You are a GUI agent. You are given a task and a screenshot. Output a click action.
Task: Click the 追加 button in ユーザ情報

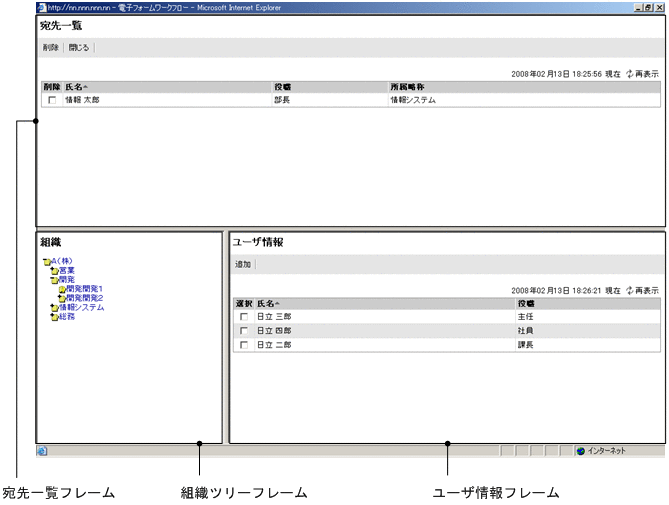pos(243,265)
